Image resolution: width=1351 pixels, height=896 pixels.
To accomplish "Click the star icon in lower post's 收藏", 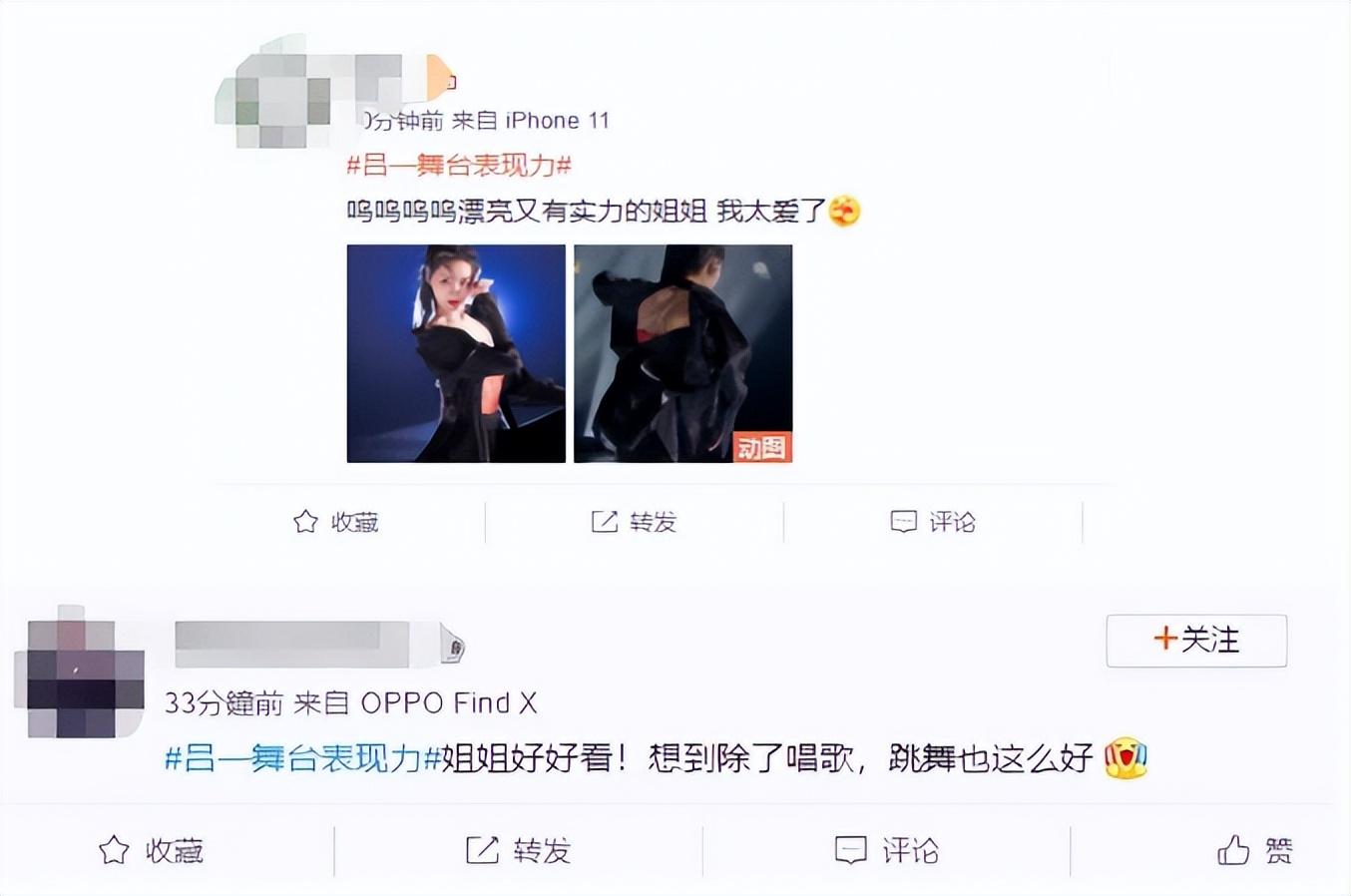I will point(114,850).
